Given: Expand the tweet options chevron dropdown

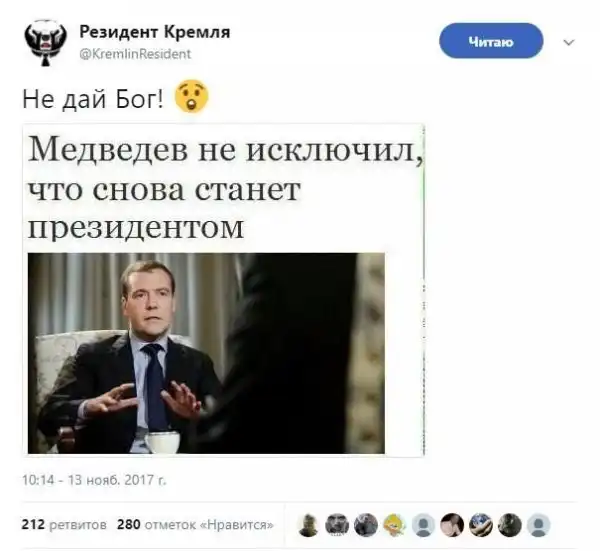Looking at the screenshot, I should [569, 42].
